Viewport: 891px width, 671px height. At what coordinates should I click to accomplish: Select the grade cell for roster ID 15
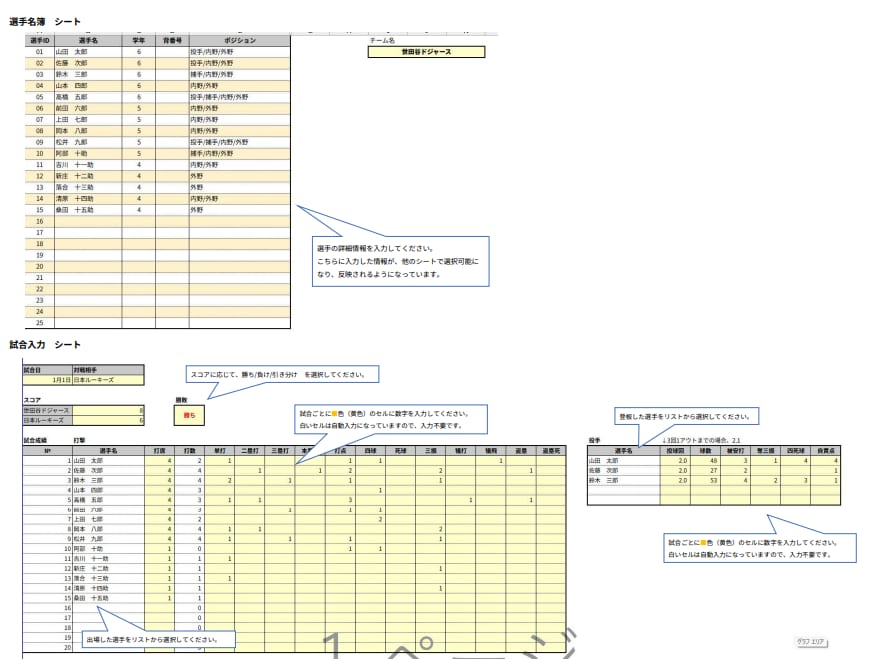139,210
